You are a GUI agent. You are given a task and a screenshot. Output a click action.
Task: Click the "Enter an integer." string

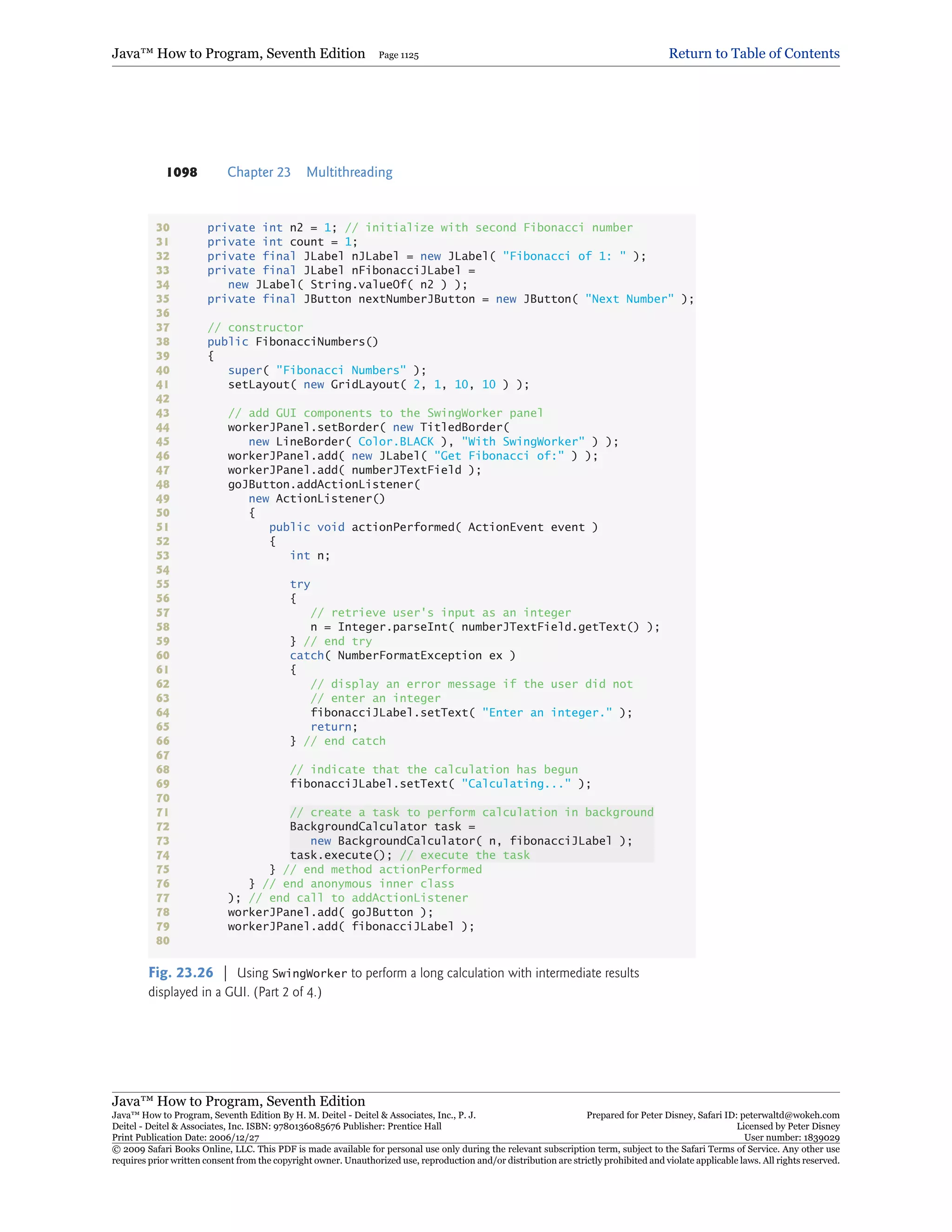[547, 712]
